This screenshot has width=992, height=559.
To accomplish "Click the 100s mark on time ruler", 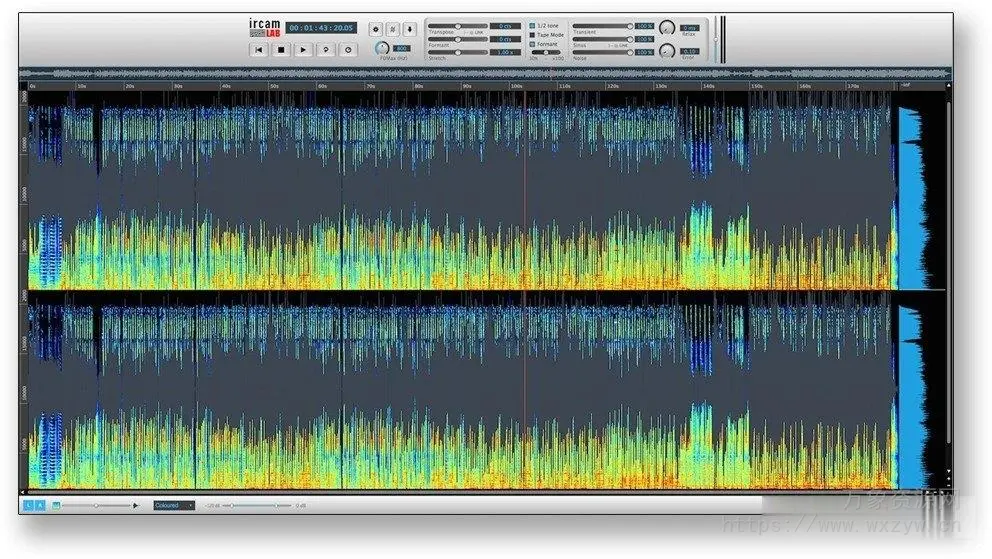I will point(516,86).
